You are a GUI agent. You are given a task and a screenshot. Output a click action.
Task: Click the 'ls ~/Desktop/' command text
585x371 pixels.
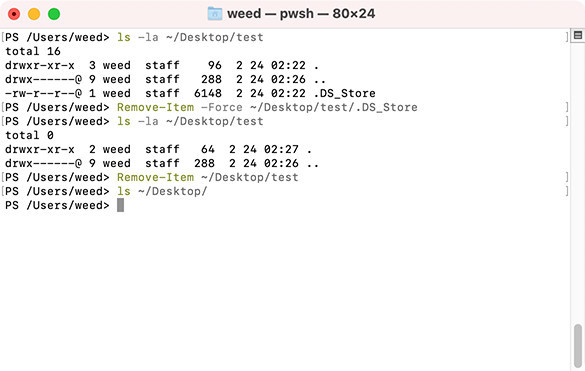coord(162,191)
